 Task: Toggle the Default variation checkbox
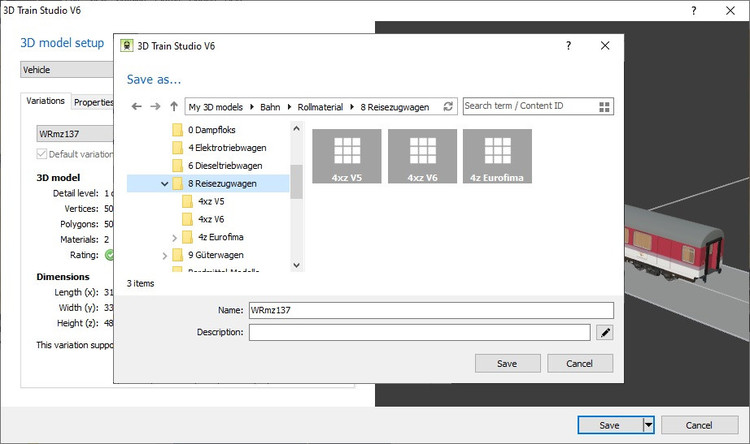(42, 154)
